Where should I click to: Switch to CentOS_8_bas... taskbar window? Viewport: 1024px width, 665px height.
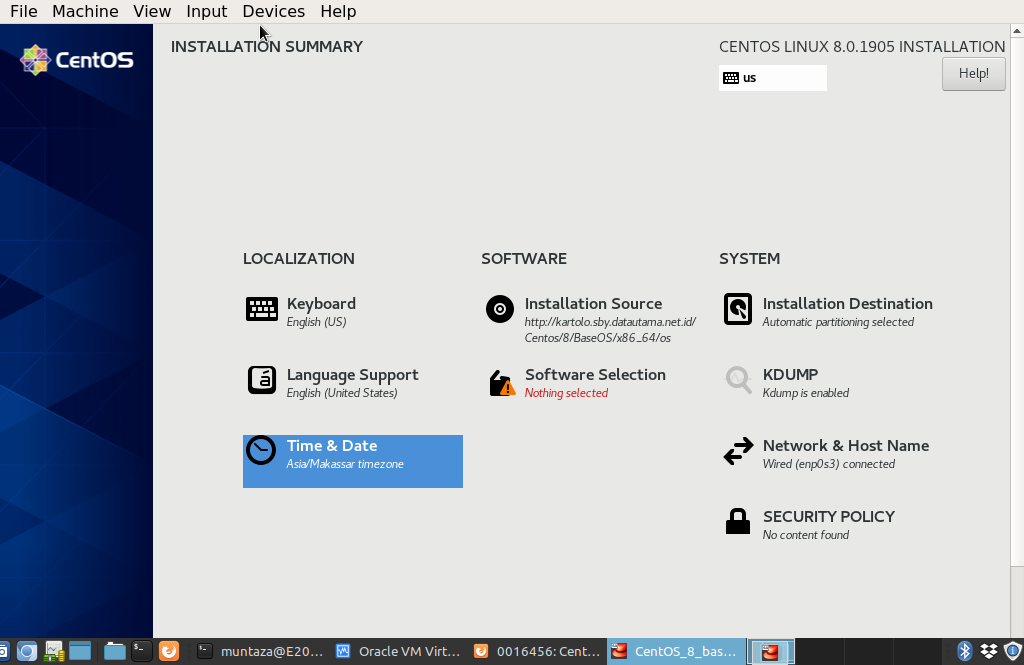[676, 651]
